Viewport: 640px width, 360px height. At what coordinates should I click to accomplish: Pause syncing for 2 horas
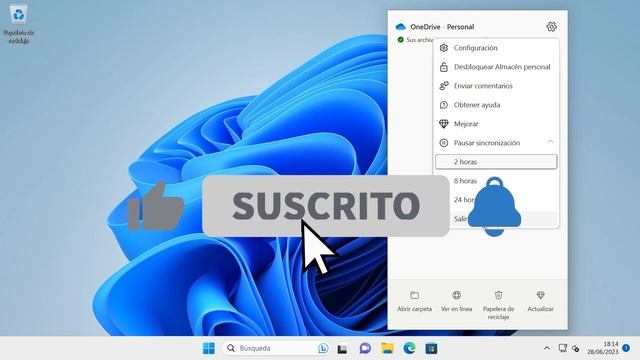coord(496,162)
